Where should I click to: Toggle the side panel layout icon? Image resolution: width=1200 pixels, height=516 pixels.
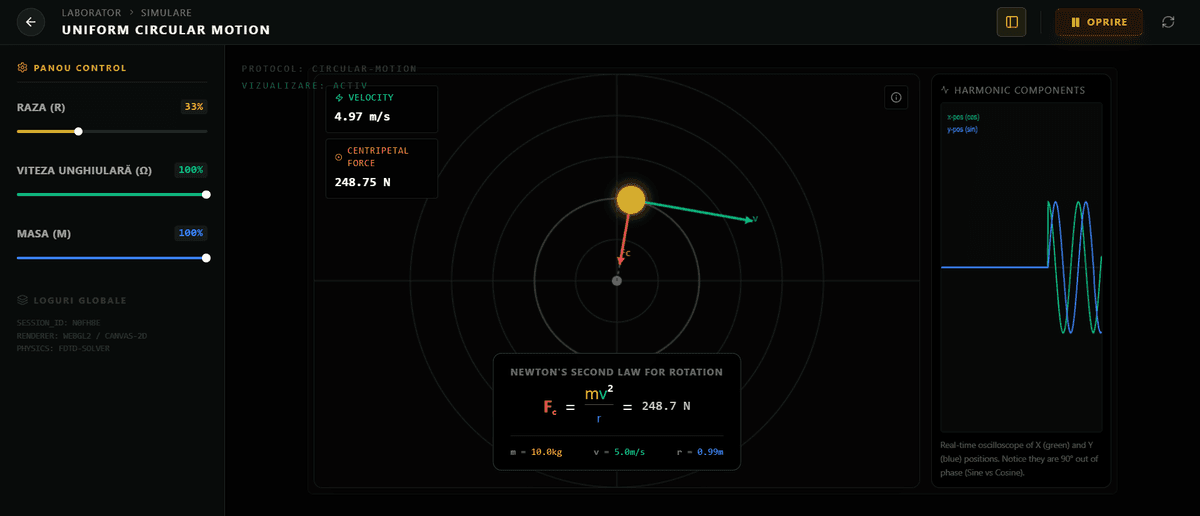tap(1011, 22)
